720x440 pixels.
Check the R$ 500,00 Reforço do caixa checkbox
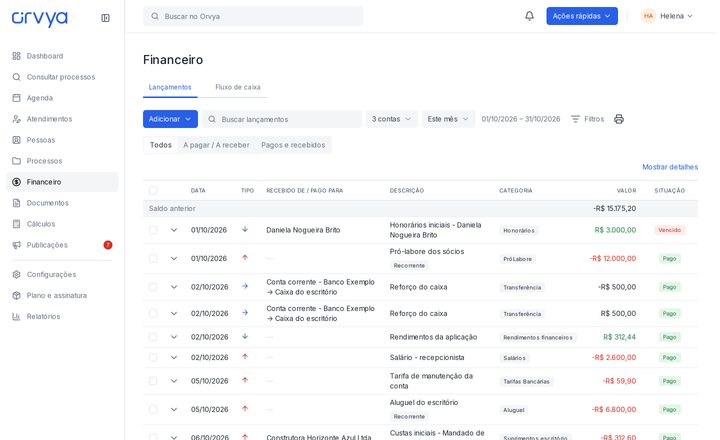click(x=153, y=313)
